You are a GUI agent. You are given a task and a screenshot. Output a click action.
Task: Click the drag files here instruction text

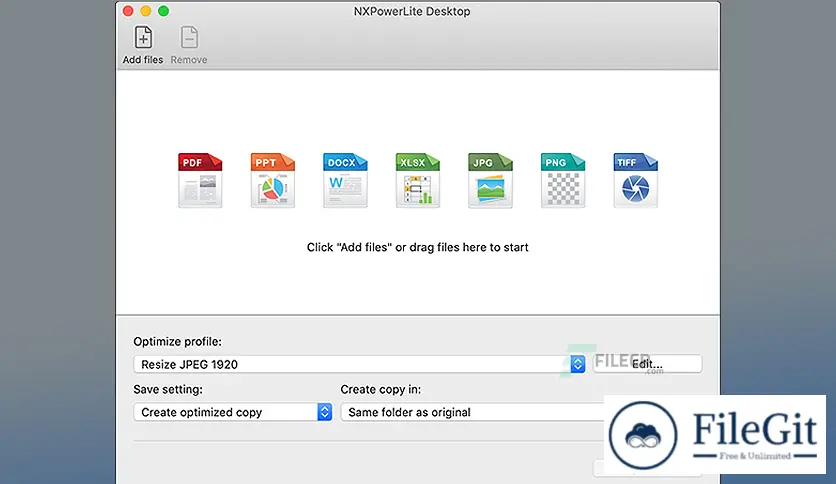417,247
